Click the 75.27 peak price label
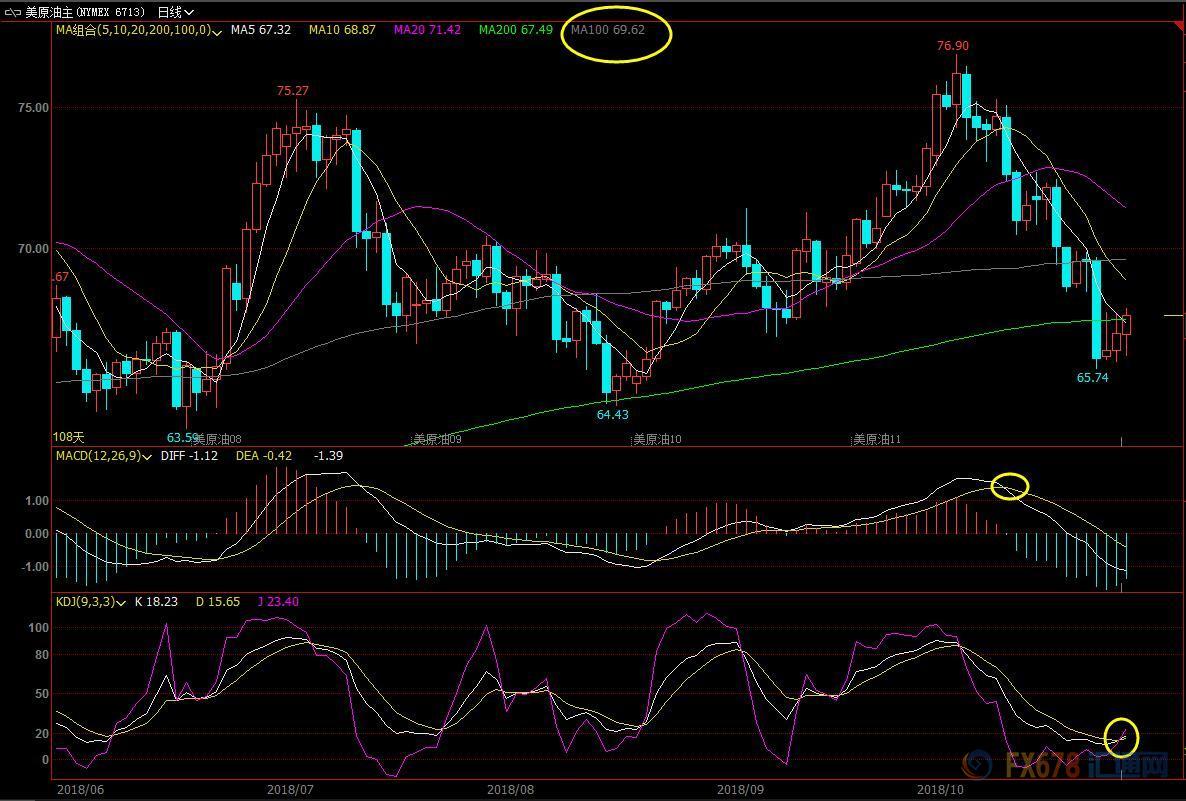The width and height of the screenshot is (1186, 801). coord(292,91)
